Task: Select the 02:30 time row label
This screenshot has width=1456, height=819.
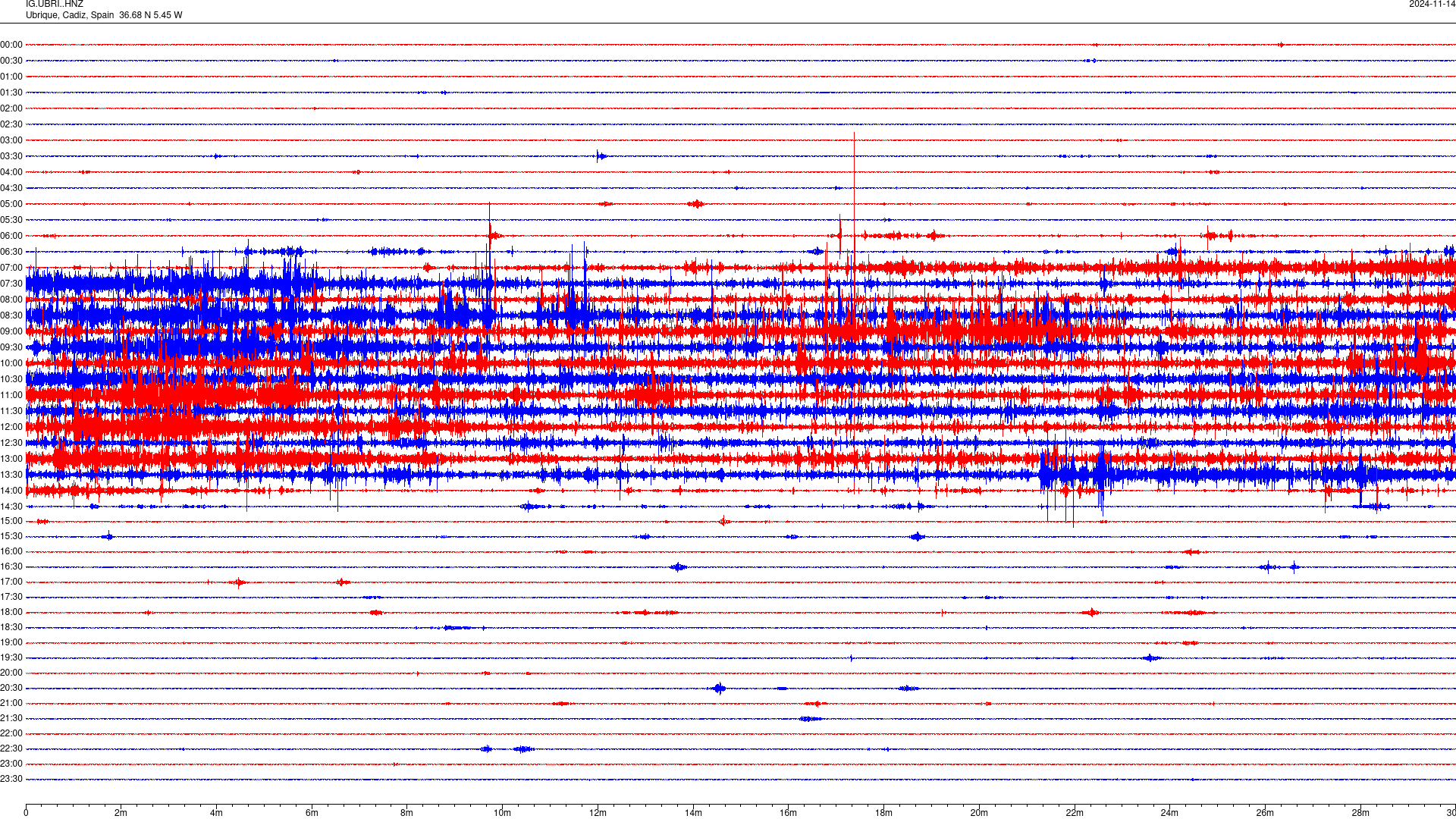Action: tap(11, 124)
